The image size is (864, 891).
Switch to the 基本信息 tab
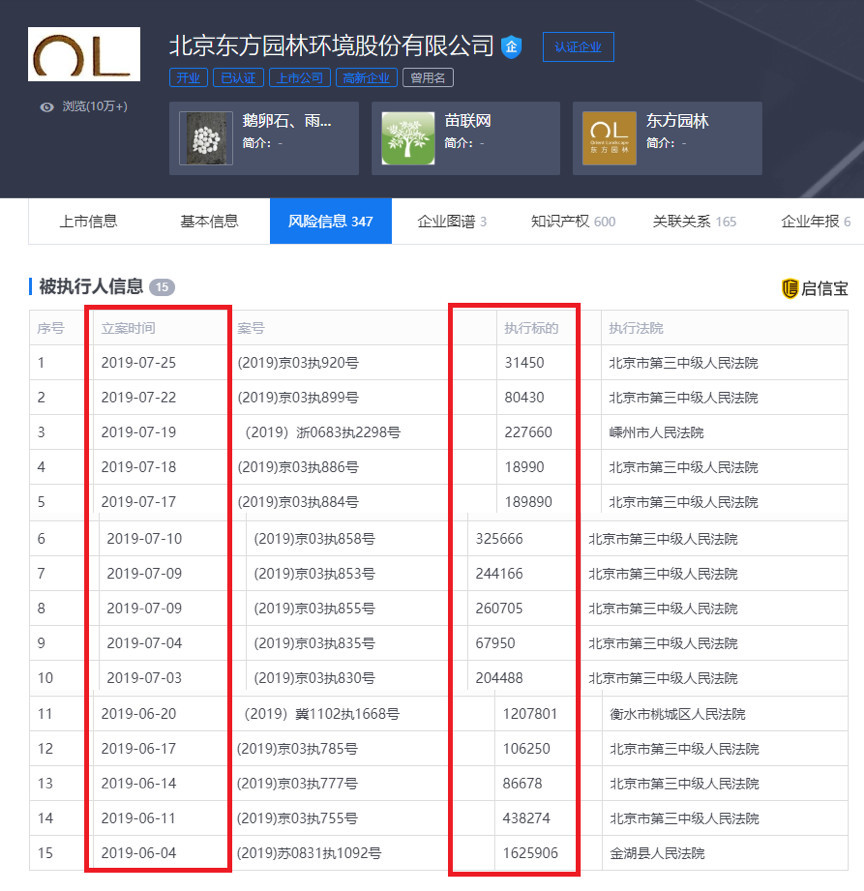click(x=209, y=221)
